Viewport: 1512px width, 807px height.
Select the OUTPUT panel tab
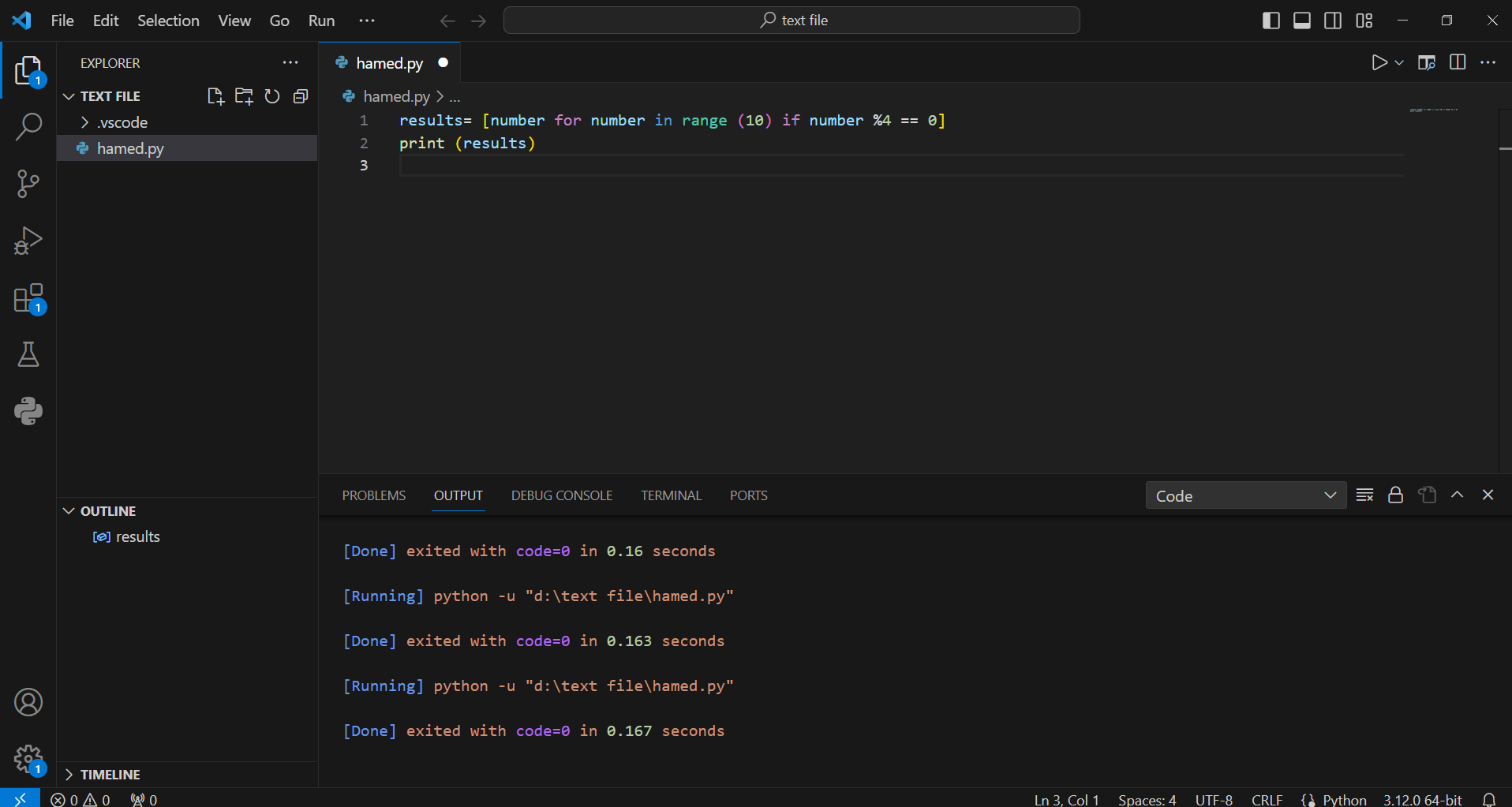point(458,495)
